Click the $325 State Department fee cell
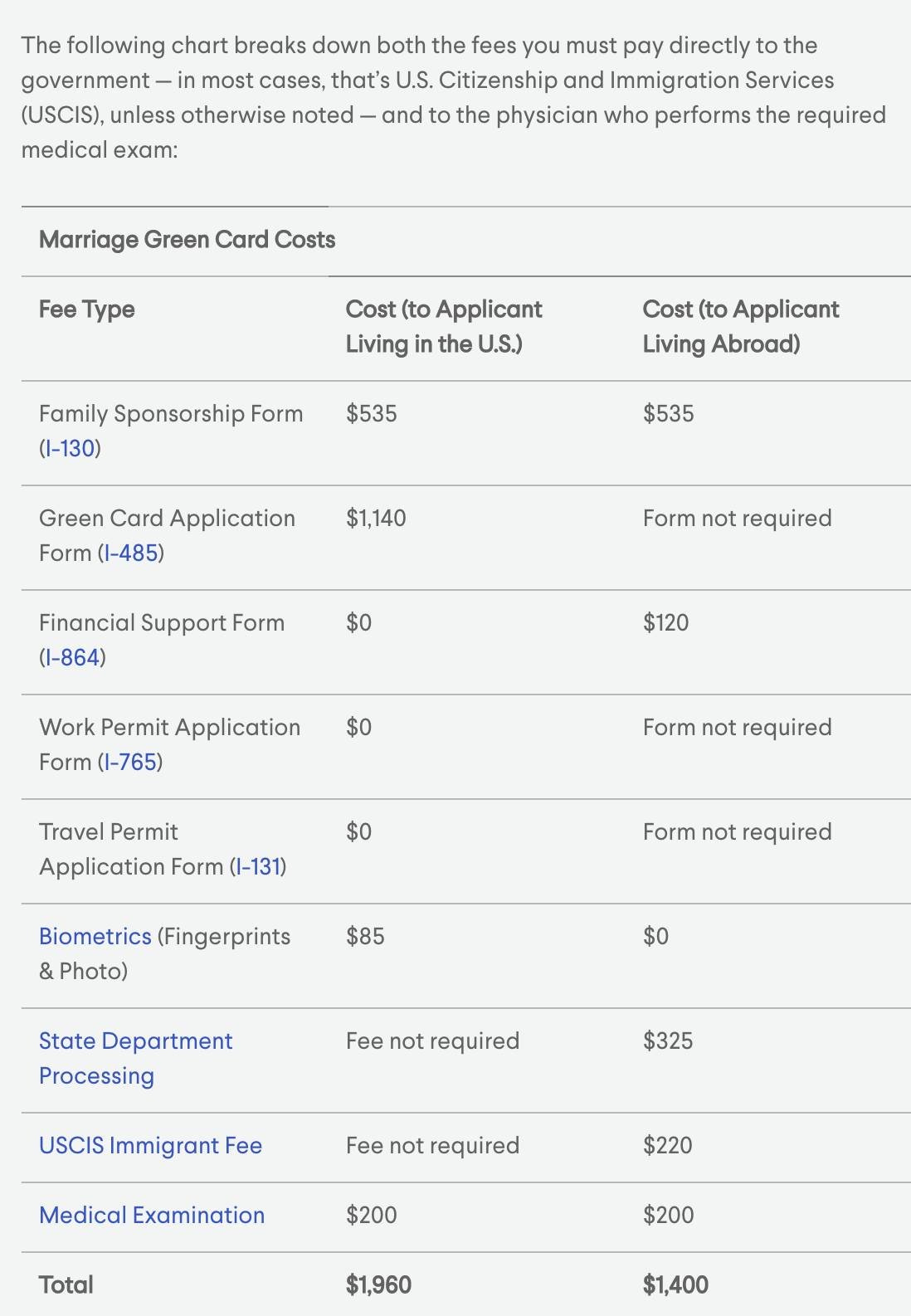The image size is (911, 1316). point(668,1041)
